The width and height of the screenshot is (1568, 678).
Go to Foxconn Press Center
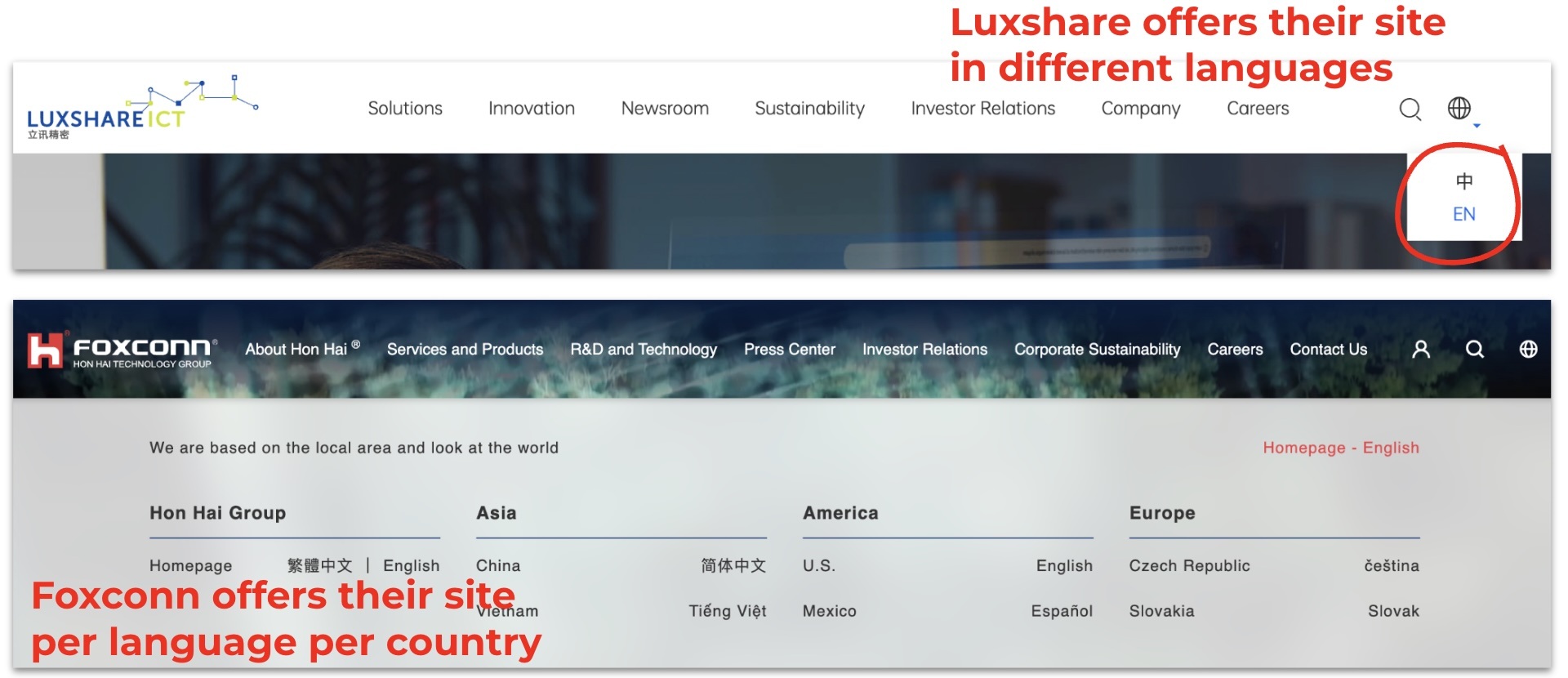point(790,350)
